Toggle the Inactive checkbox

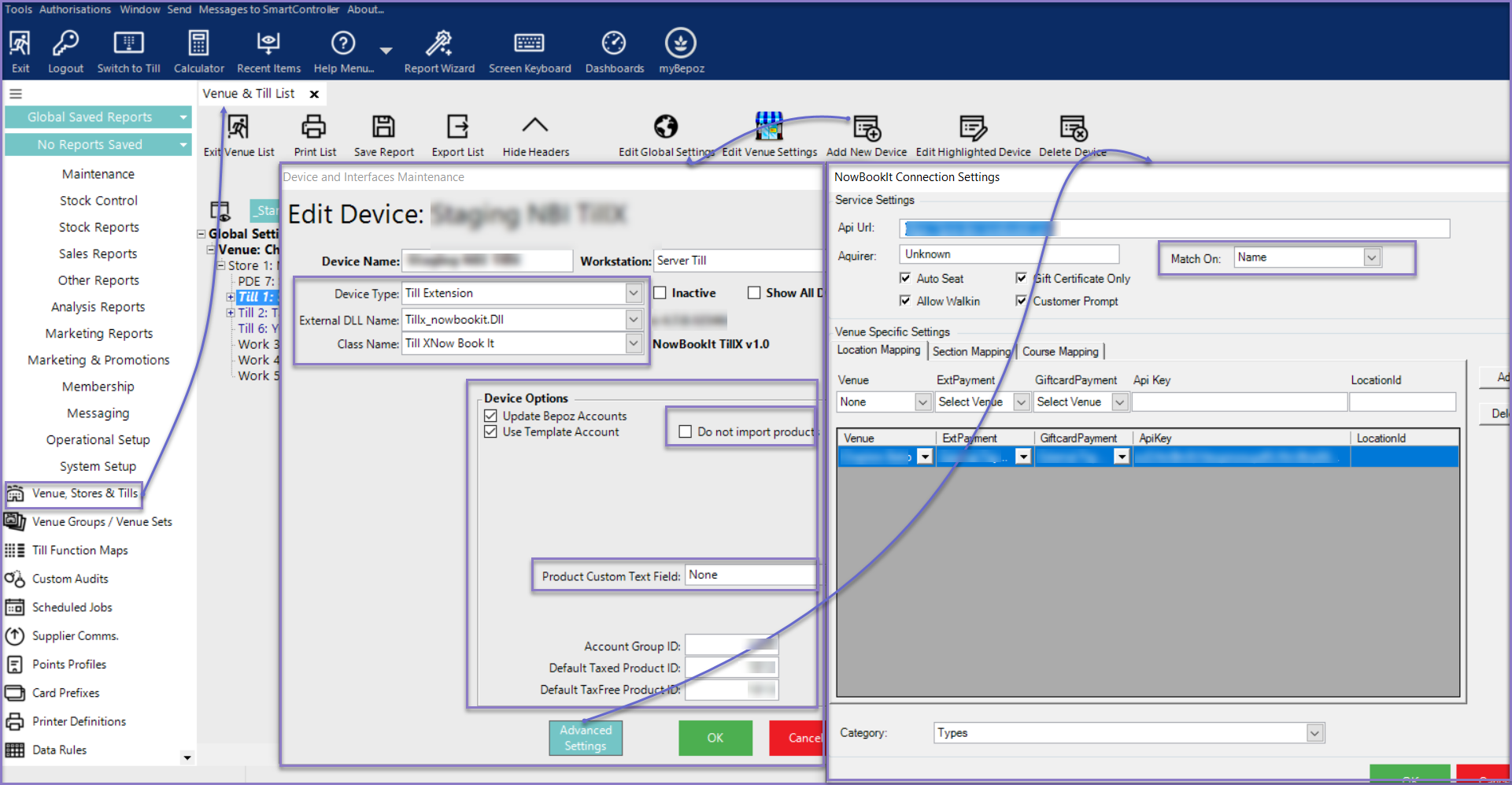point(660,293)
